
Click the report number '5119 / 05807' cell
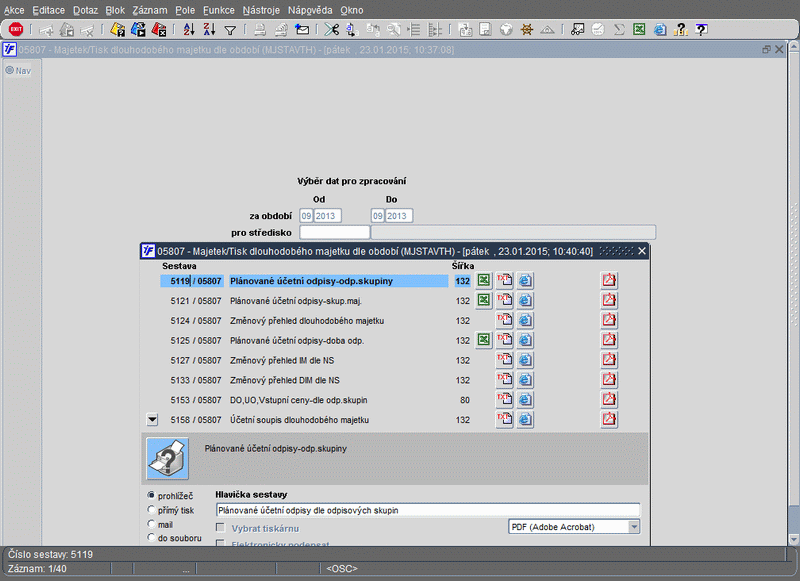click(192, 281)
